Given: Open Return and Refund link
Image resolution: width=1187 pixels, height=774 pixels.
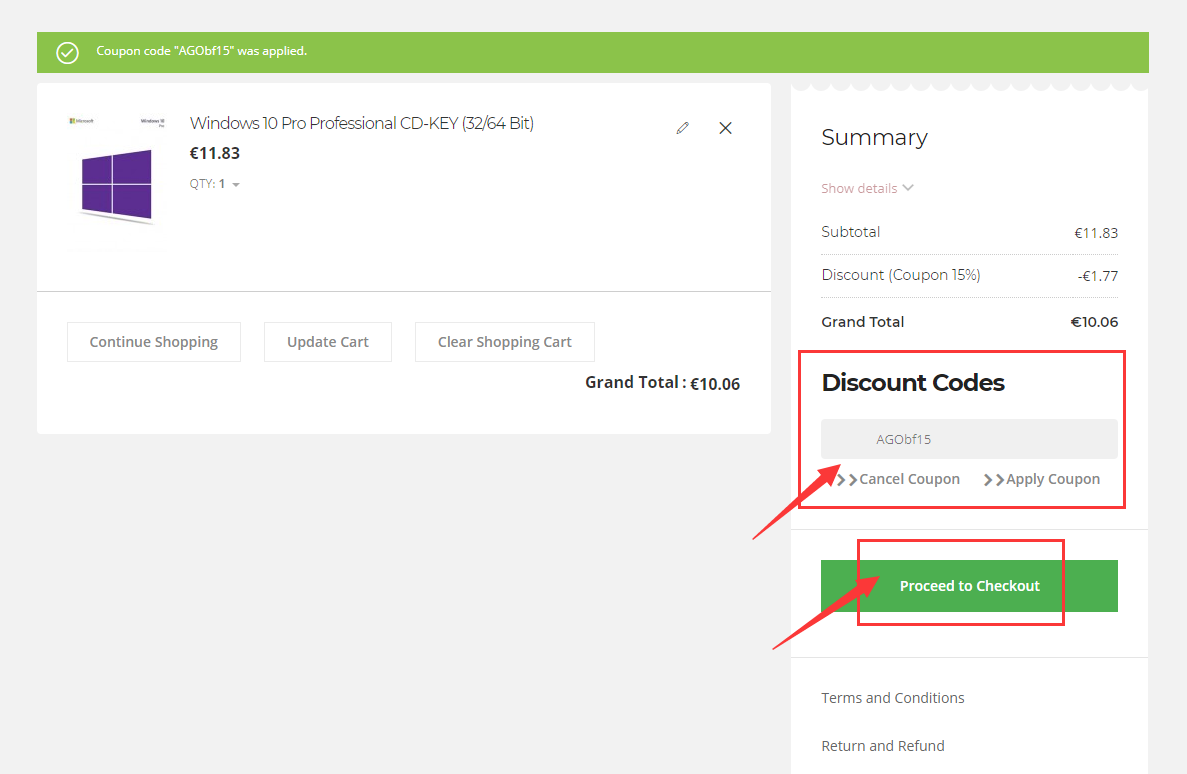Looking at the screenshot, I should tap(883, 746).
